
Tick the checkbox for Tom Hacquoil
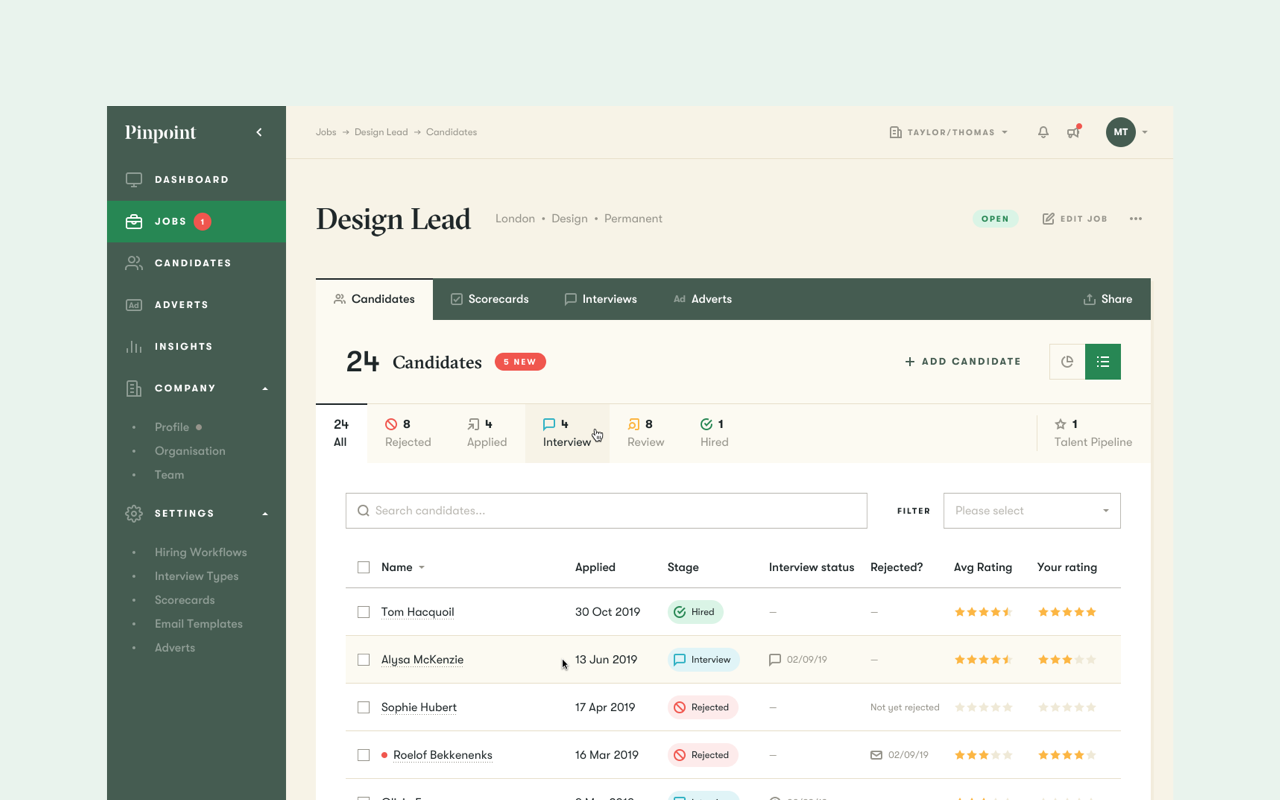click(x=363, y=612)
